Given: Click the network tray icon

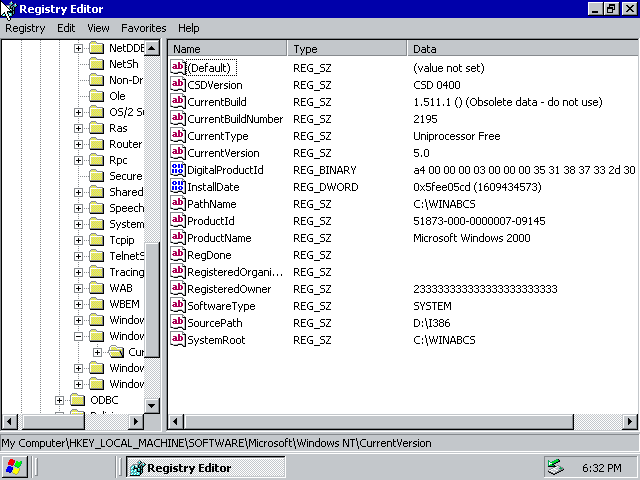Looking at the screenshot, I should pyautogui.click(x=556, y=467).
